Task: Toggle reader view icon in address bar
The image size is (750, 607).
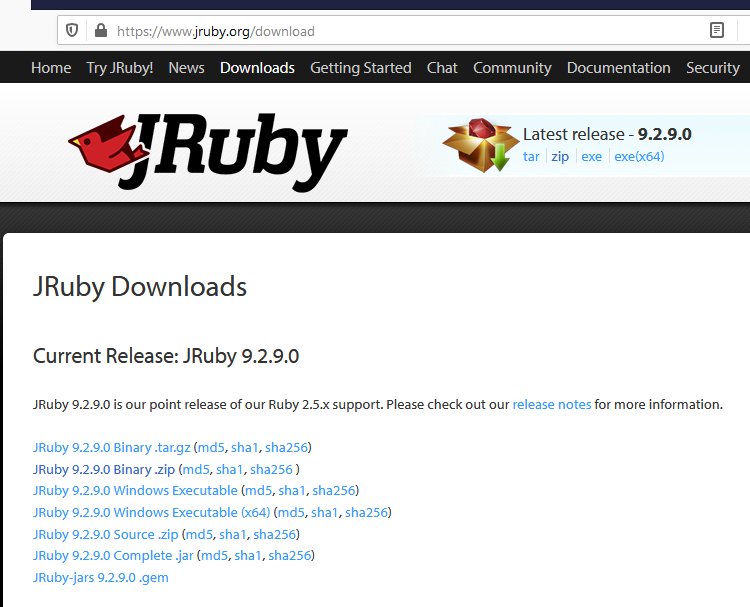Action: 717,30
